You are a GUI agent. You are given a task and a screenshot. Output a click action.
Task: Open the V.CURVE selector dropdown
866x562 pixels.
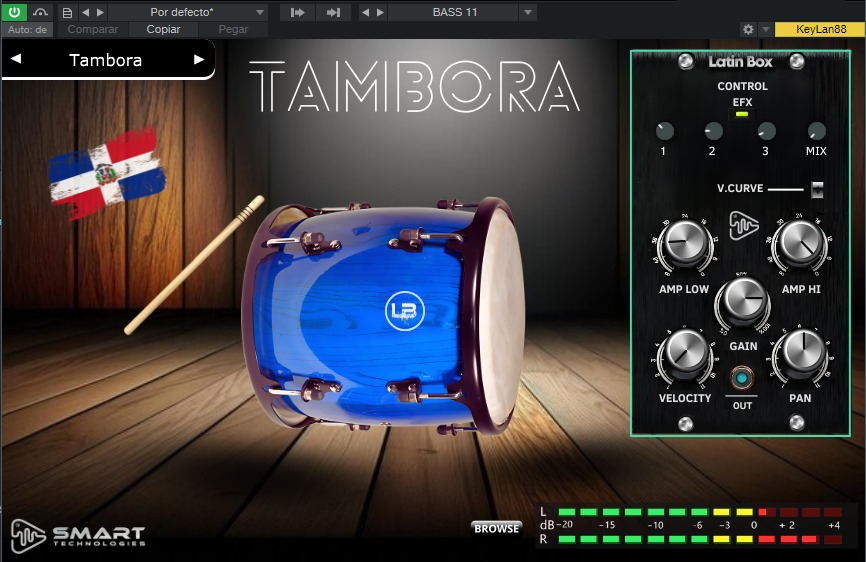coord(817,189)
